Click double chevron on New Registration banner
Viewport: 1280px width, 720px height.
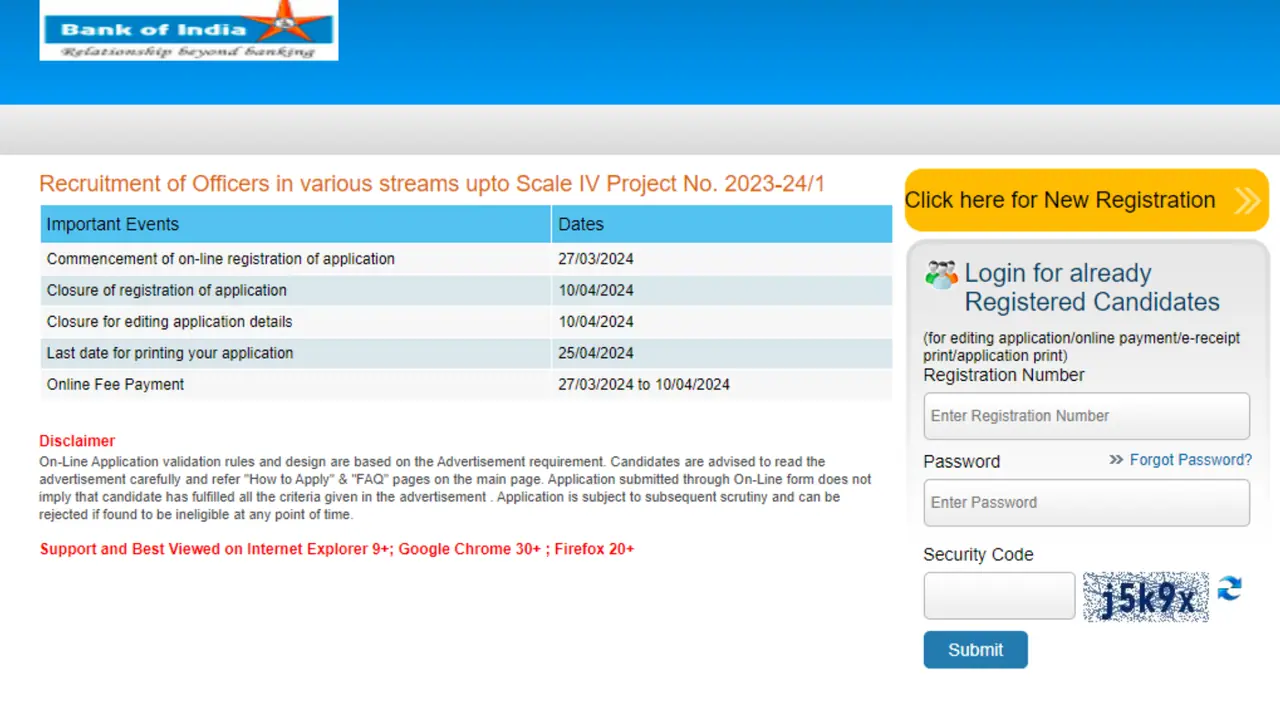coord(1247,201)
